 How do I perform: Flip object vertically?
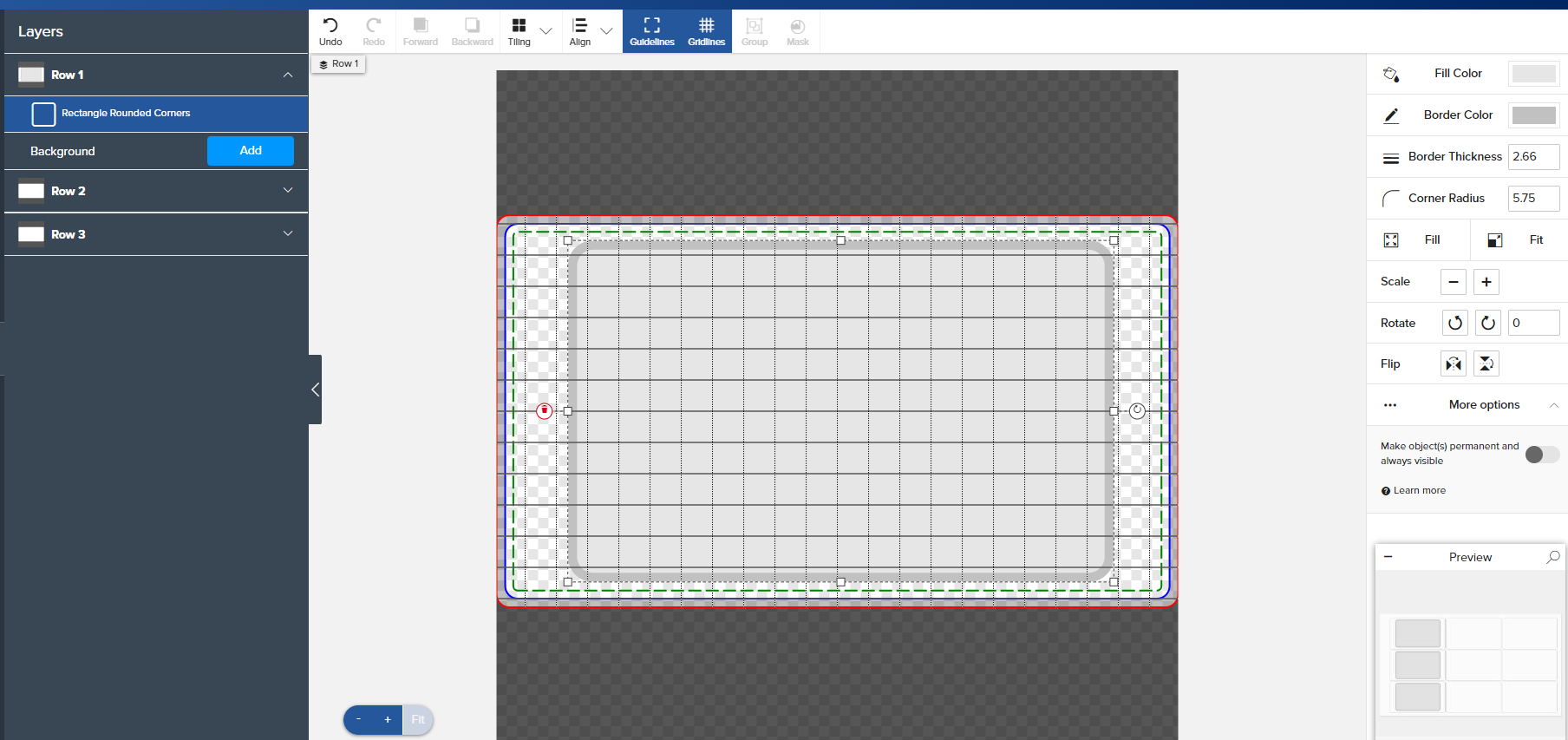pyautogui.click(x=1486, y=363)
